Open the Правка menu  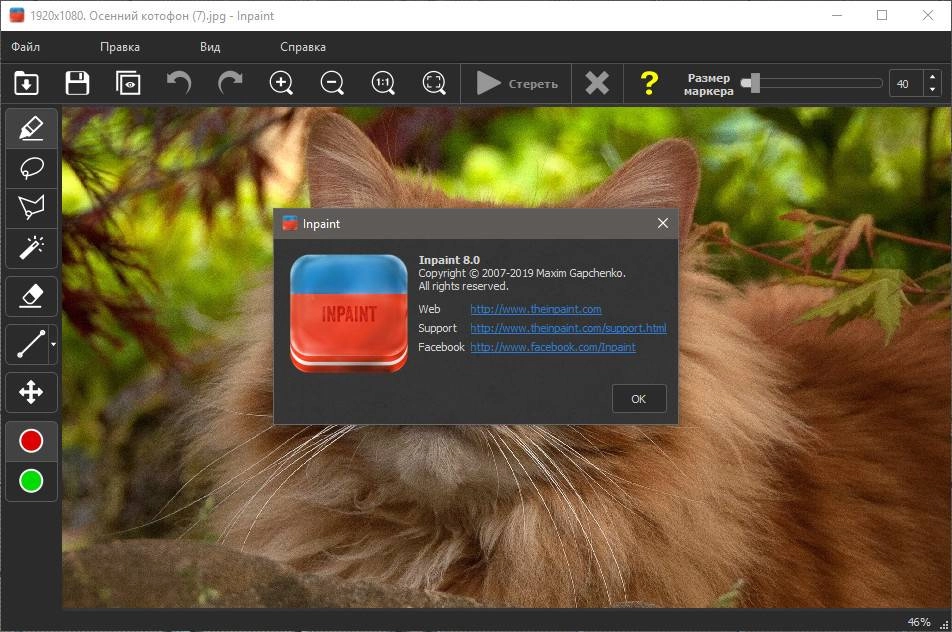tap(120, 47)
